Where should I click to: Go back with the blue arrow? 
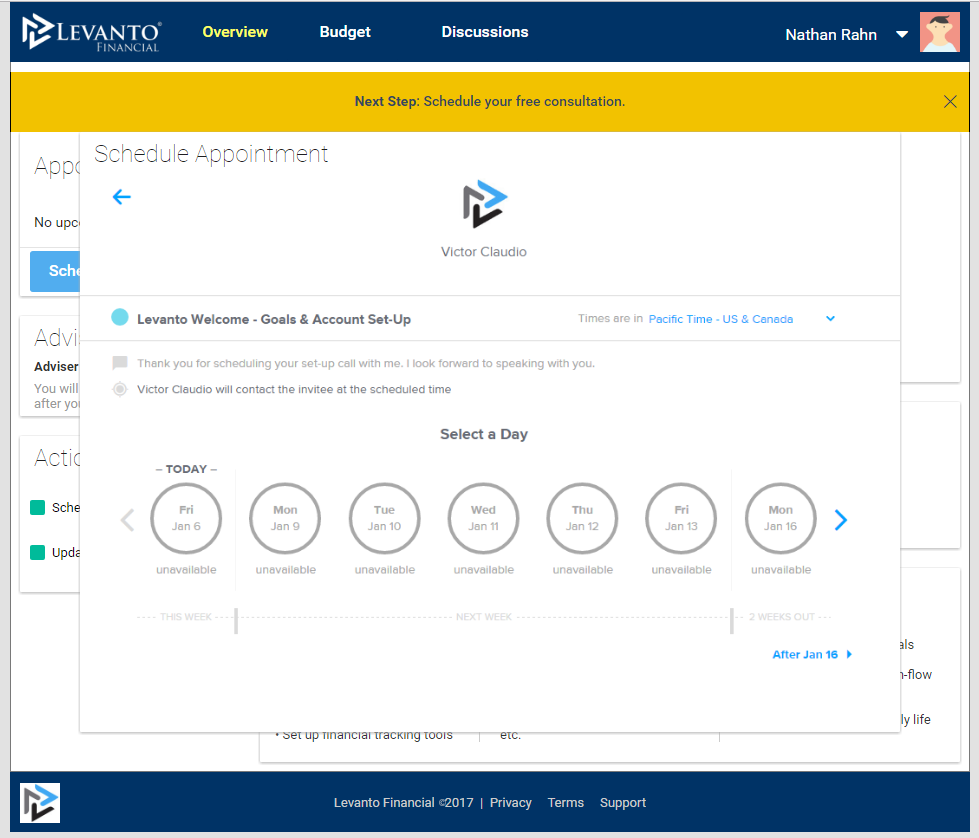click(122, 197)
